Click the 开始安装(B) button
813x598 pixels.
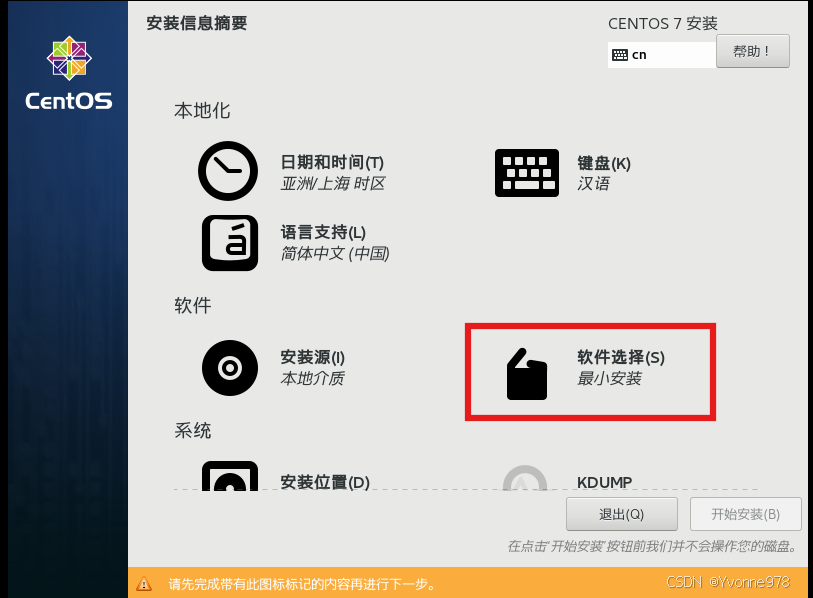(746, 514)
